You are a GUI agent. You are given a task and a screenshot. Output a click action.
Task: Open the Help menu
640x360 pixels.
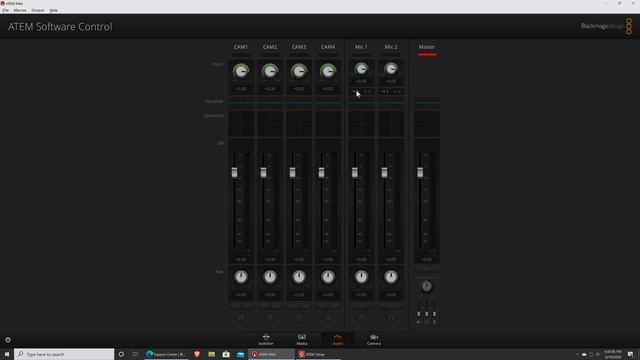[x=53, y=10]
